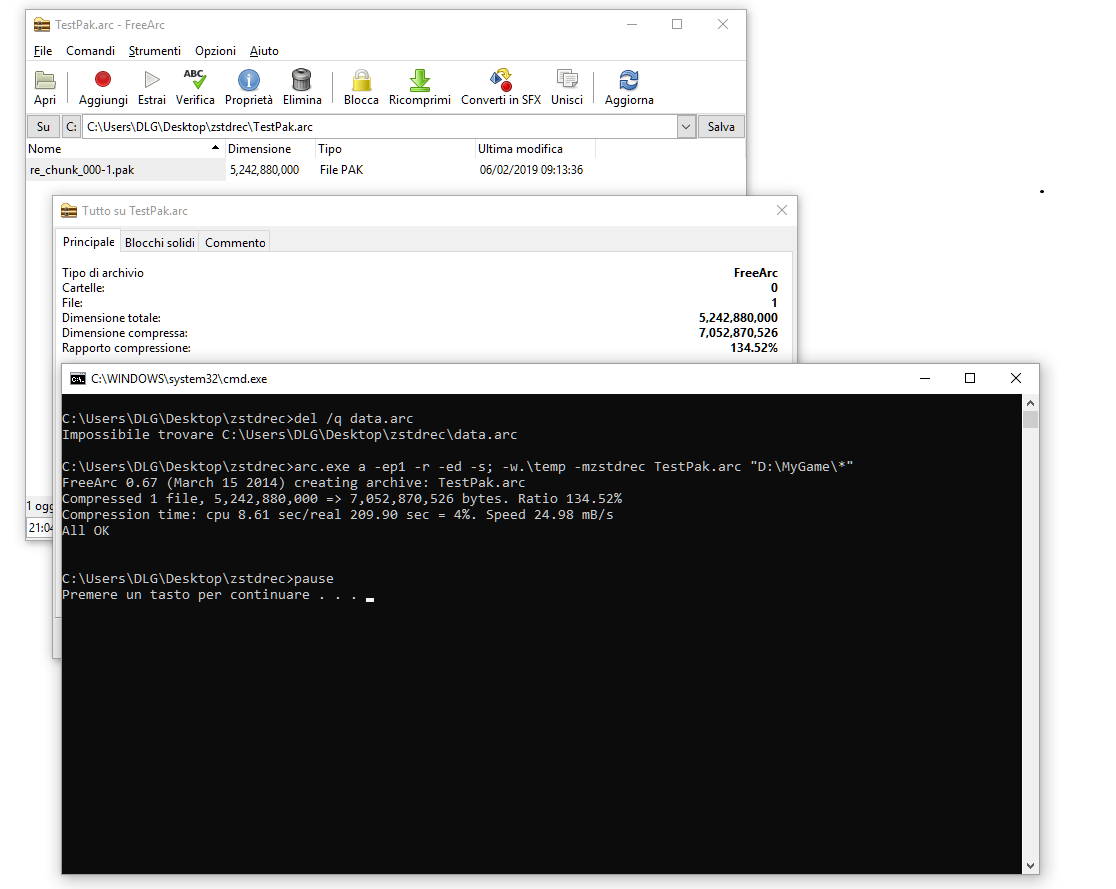The height and width of the screenshot is (889, 1116).
Task: Maximize the cmd.exe window
Action: [x=969, y=379]
